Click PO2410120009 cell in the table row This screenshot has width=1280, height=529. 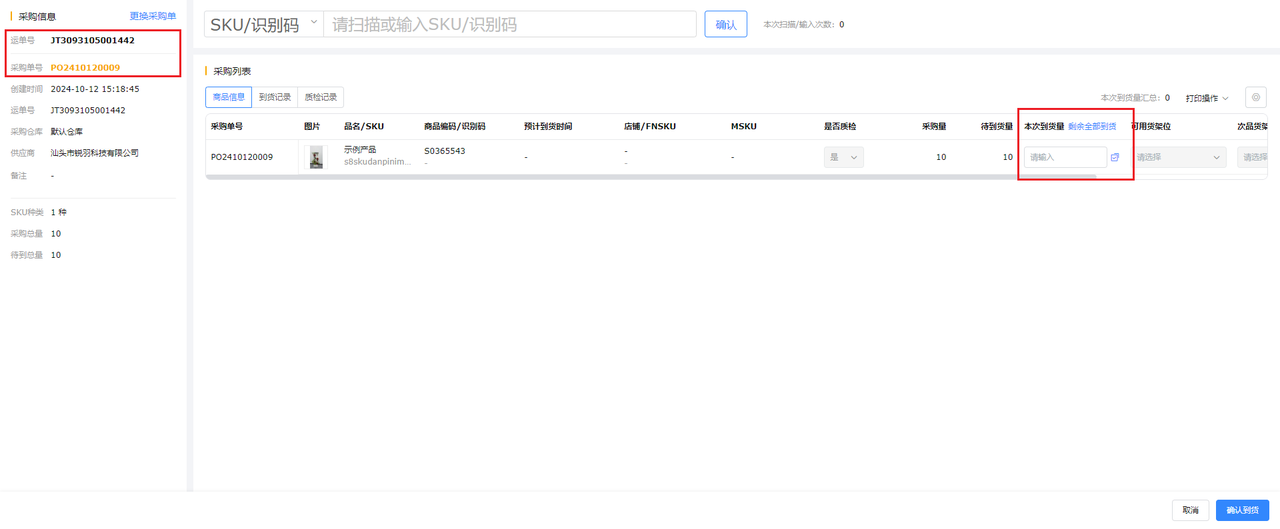(241, 157)
